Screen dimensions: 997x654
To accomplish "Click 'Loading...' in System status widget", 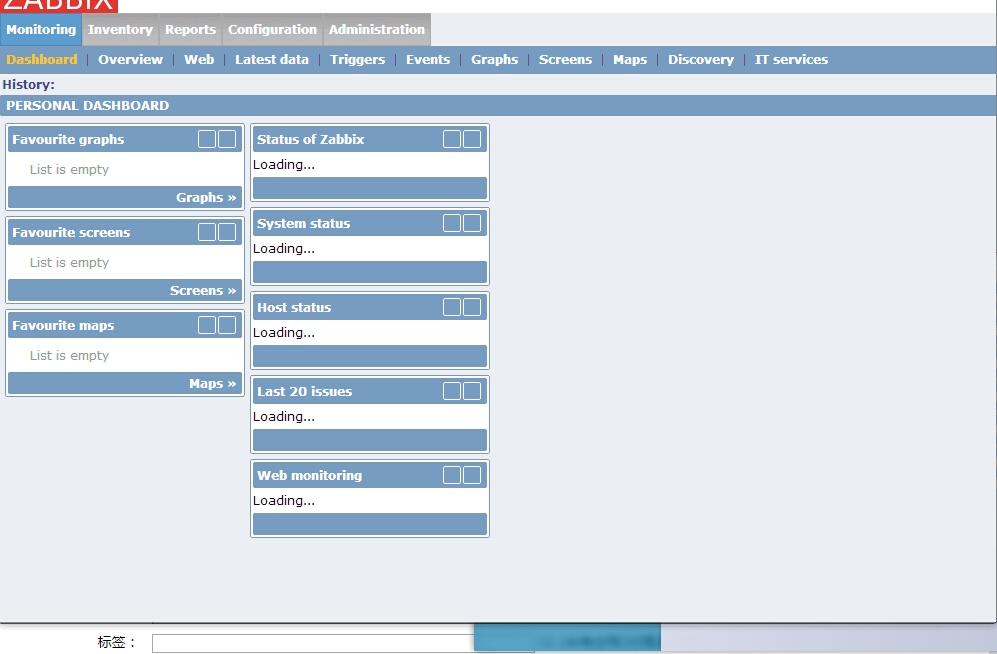I will [x=284, y=249].
